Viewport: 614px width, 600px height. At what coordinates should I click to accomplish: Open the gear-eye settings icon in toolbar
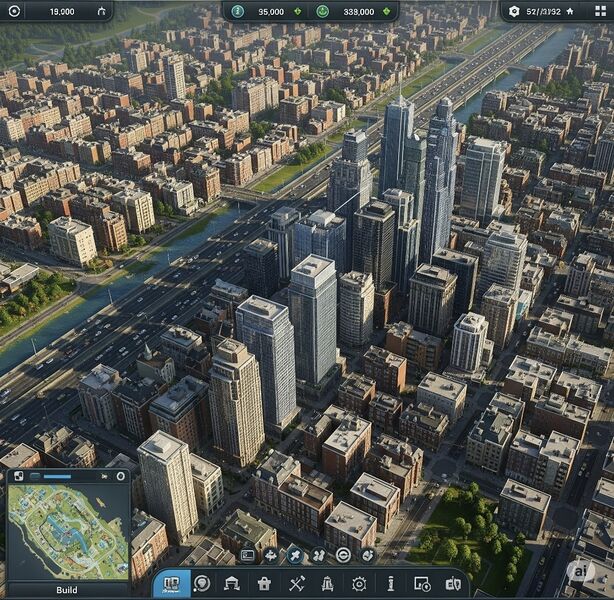pyautogui.click(x=359, y=584)
